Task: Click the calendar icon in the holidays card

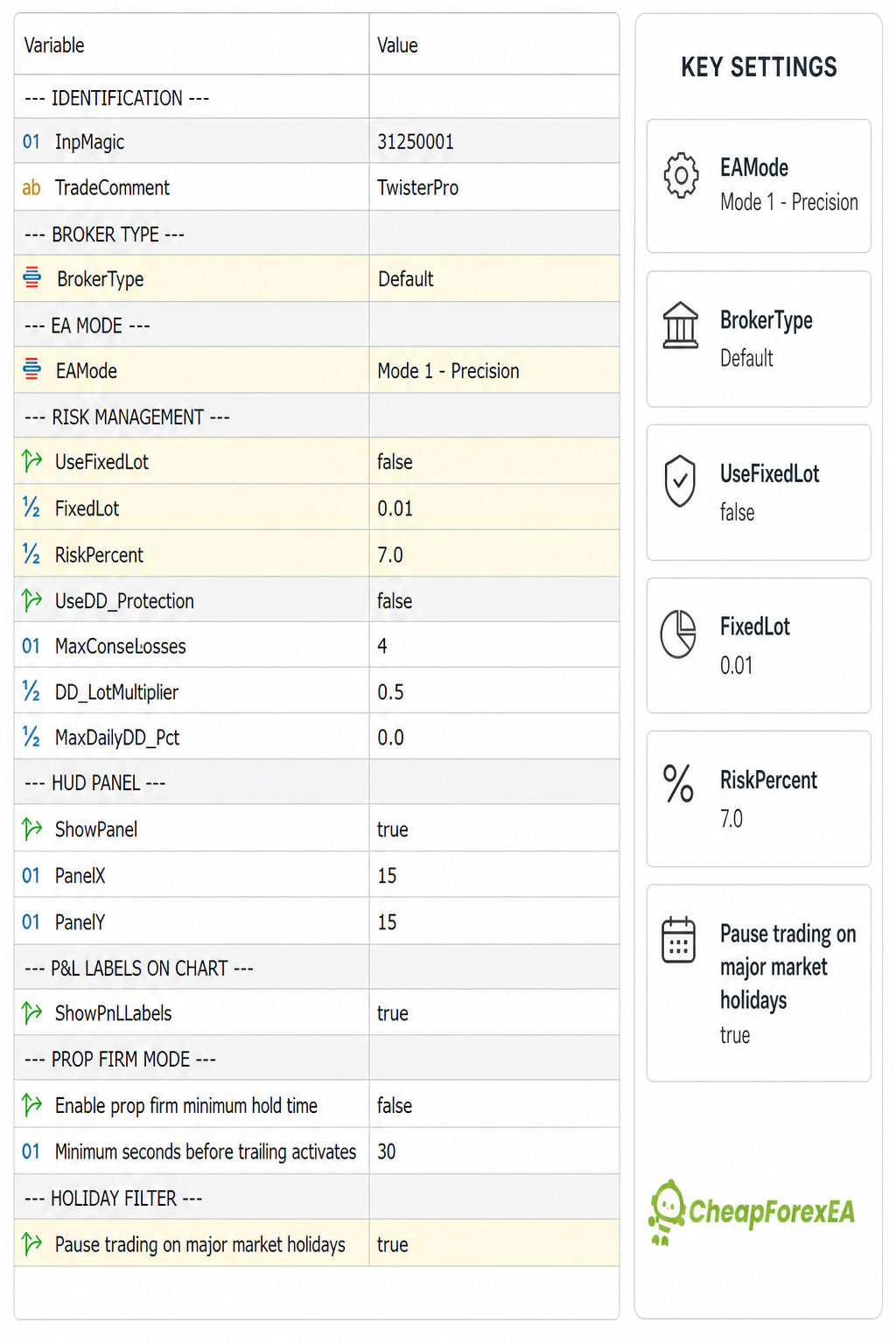Action: tap(679, 940)
